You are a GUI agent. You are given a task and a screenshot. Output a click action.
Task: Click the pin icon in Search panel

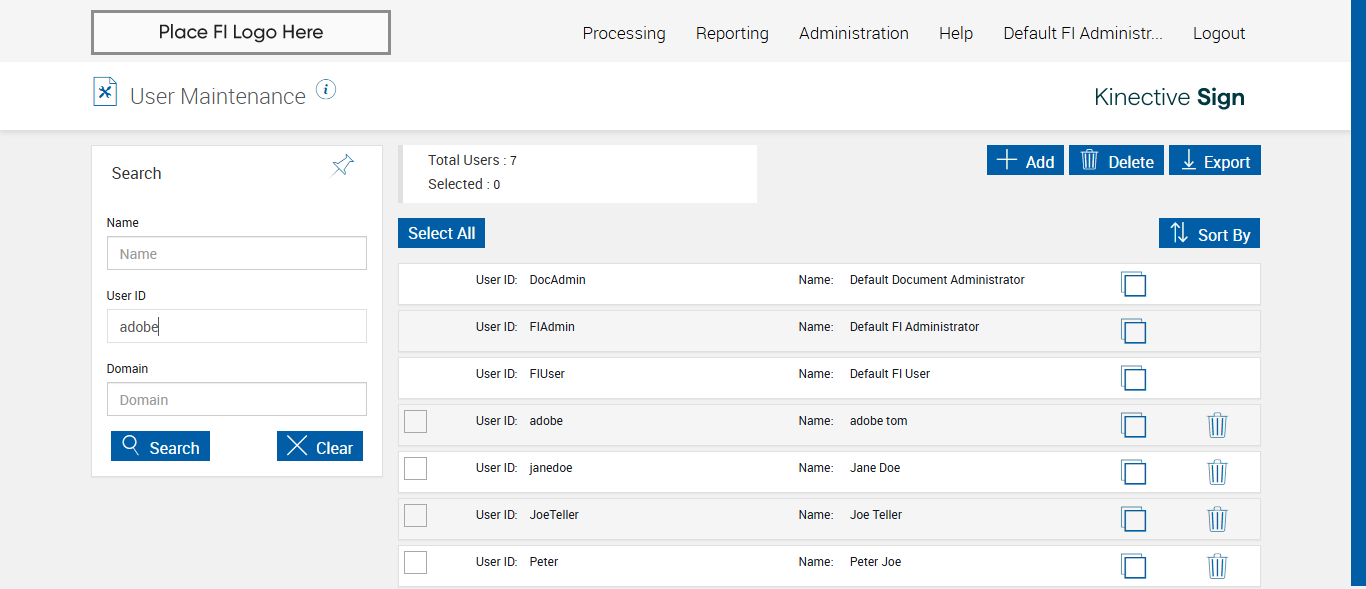point(343,166)
